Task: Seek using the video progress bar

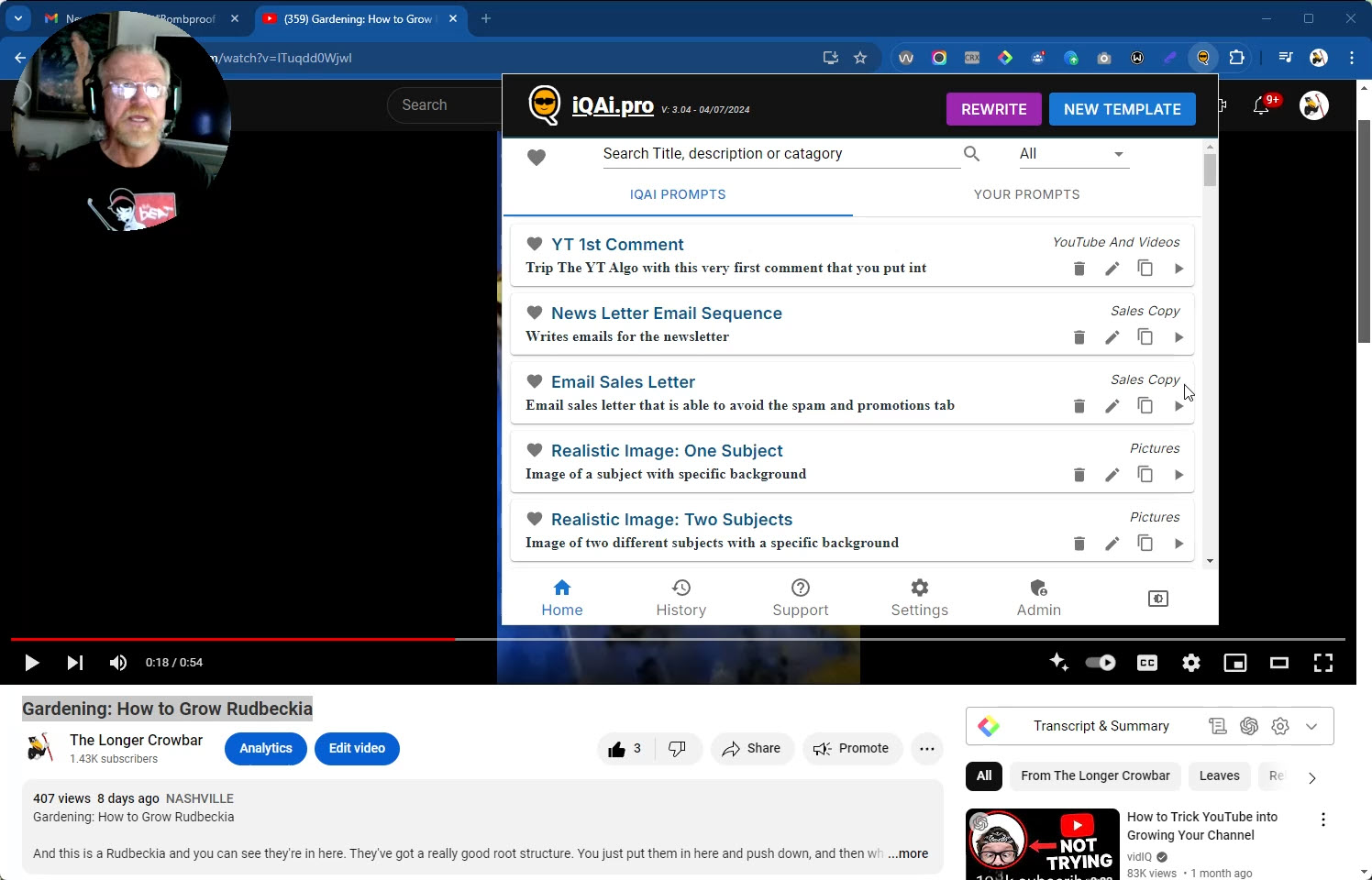Action: (678, 639)
